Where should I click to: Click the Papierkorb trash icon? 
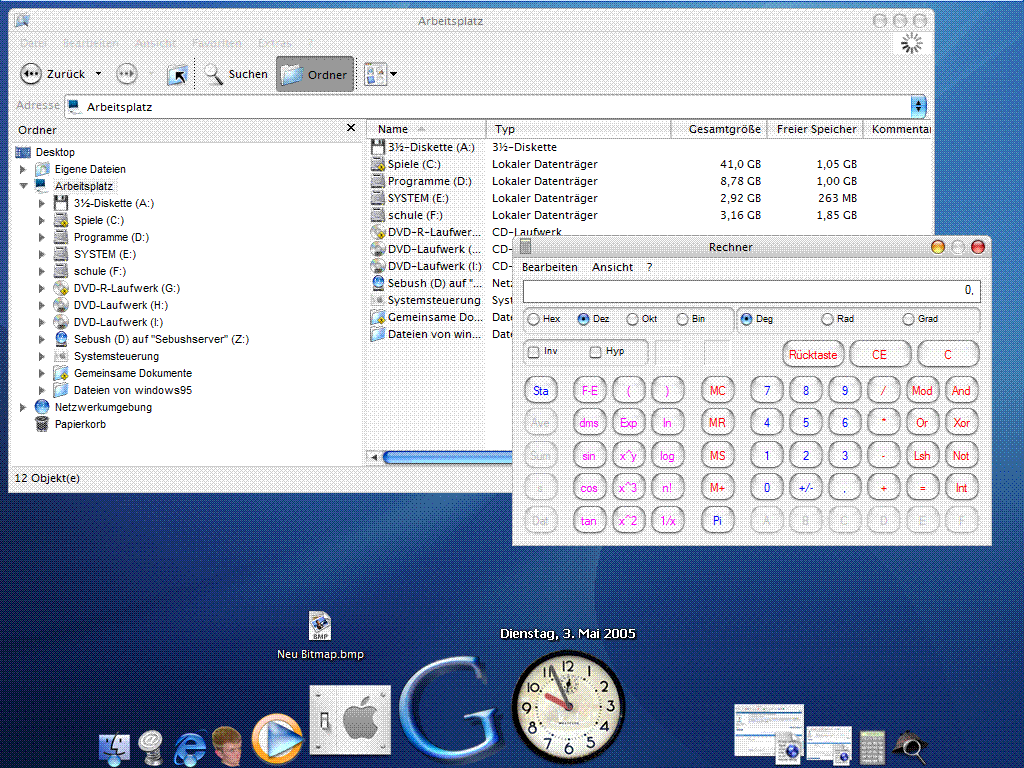42,424
